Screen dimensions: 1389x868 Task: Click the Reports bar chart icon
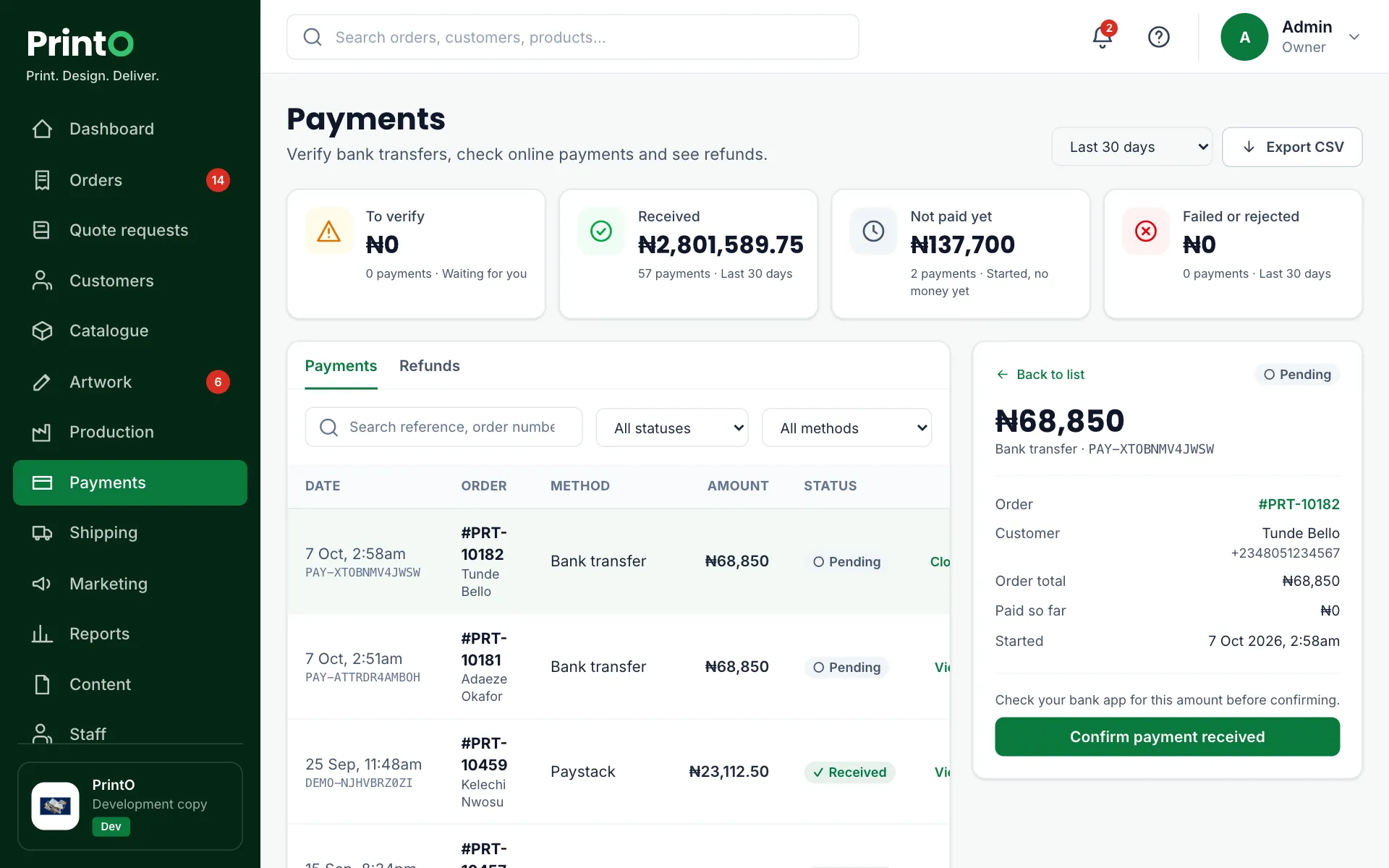(x=42, y=634)
